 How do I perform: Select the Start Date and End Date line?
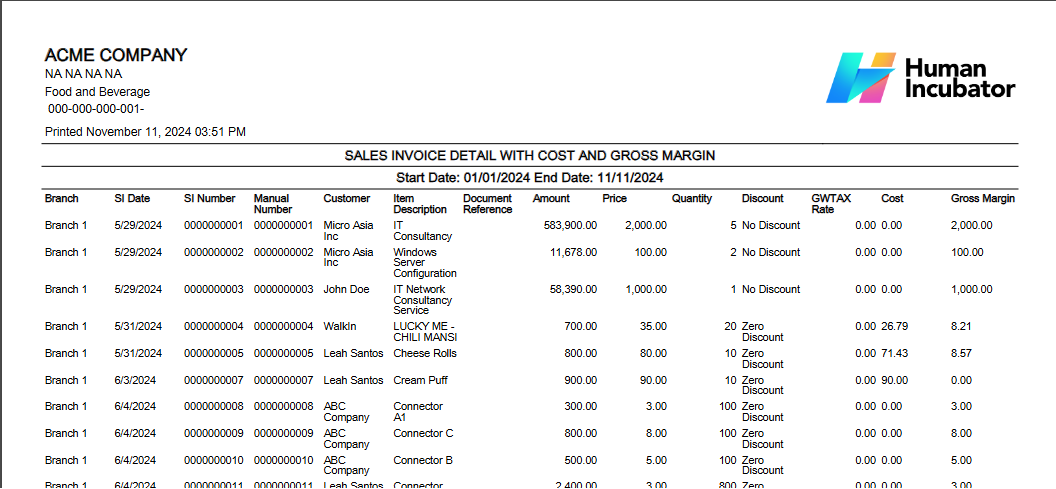coord(529,178)
